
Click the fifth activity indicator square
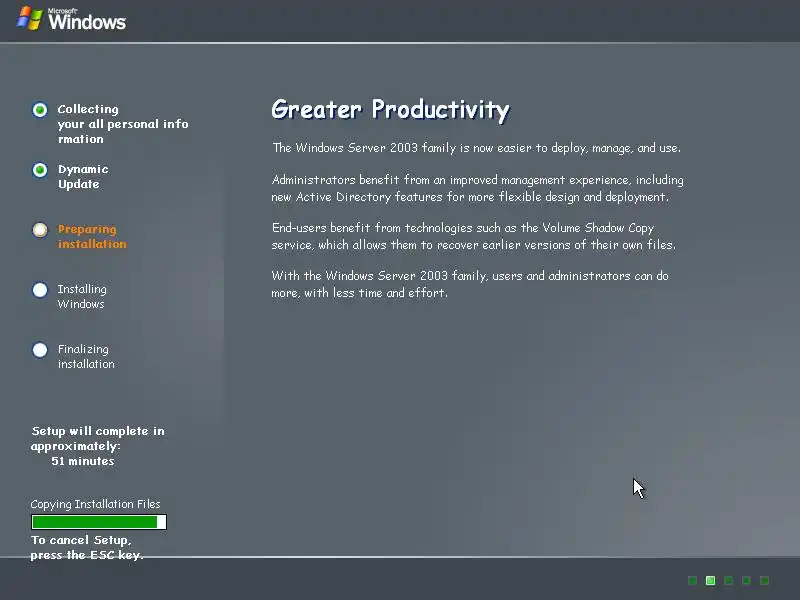[x=764, y=581]
